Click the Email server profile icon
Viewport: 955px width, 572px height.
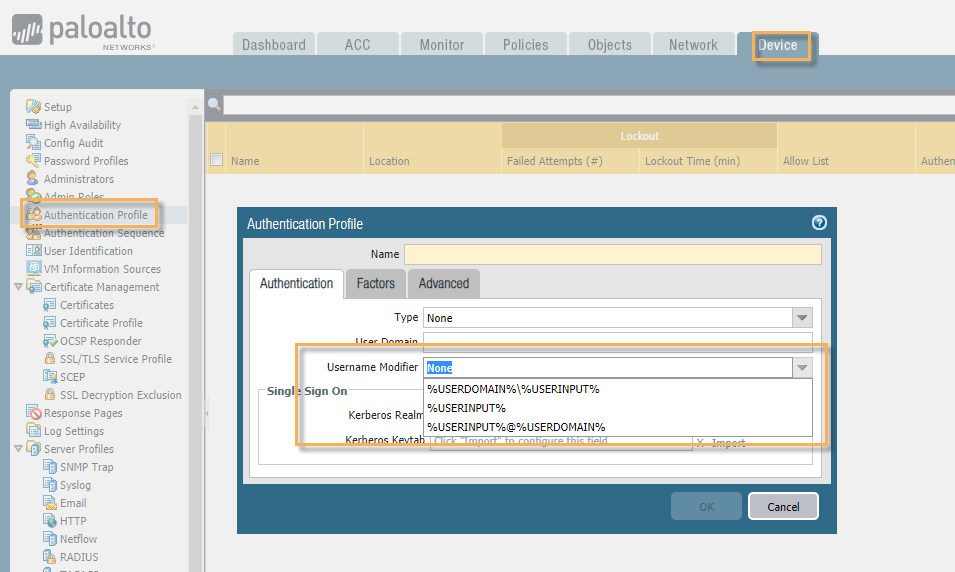click(50, 503)
